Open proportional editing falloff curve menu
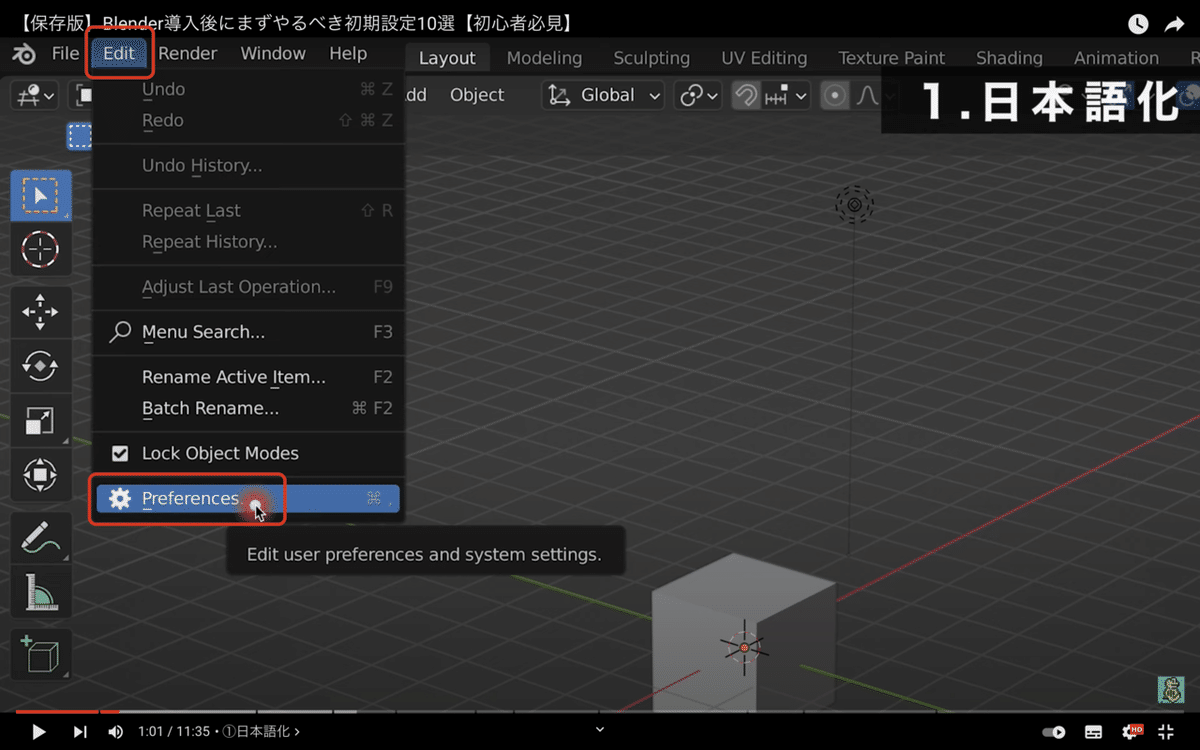The height and width of the screenshot is (750, 1200). click(x=866, y=96)
